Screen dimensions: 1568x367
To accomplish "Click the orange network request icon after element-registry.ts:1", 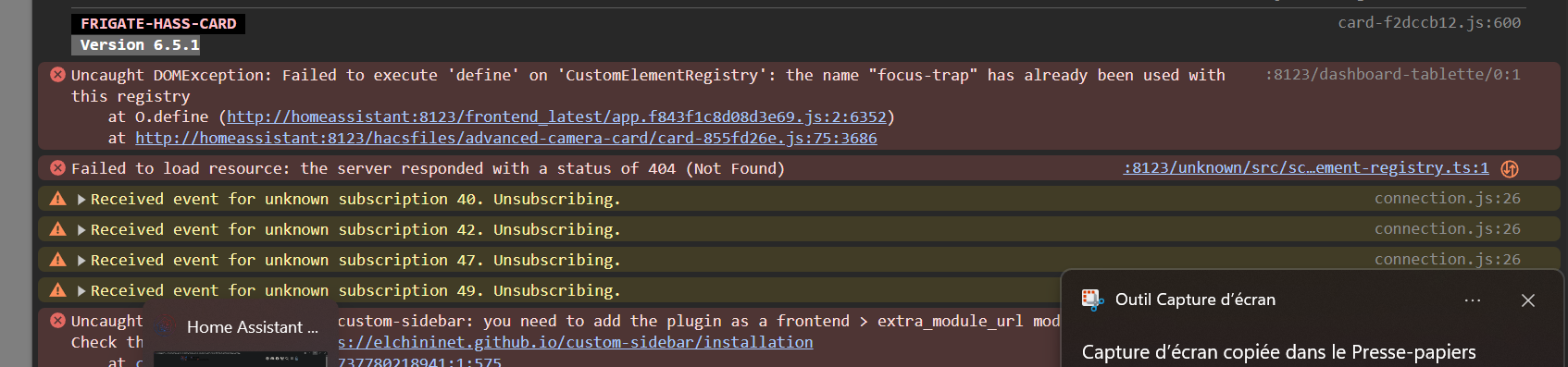I will point(1510,168).
